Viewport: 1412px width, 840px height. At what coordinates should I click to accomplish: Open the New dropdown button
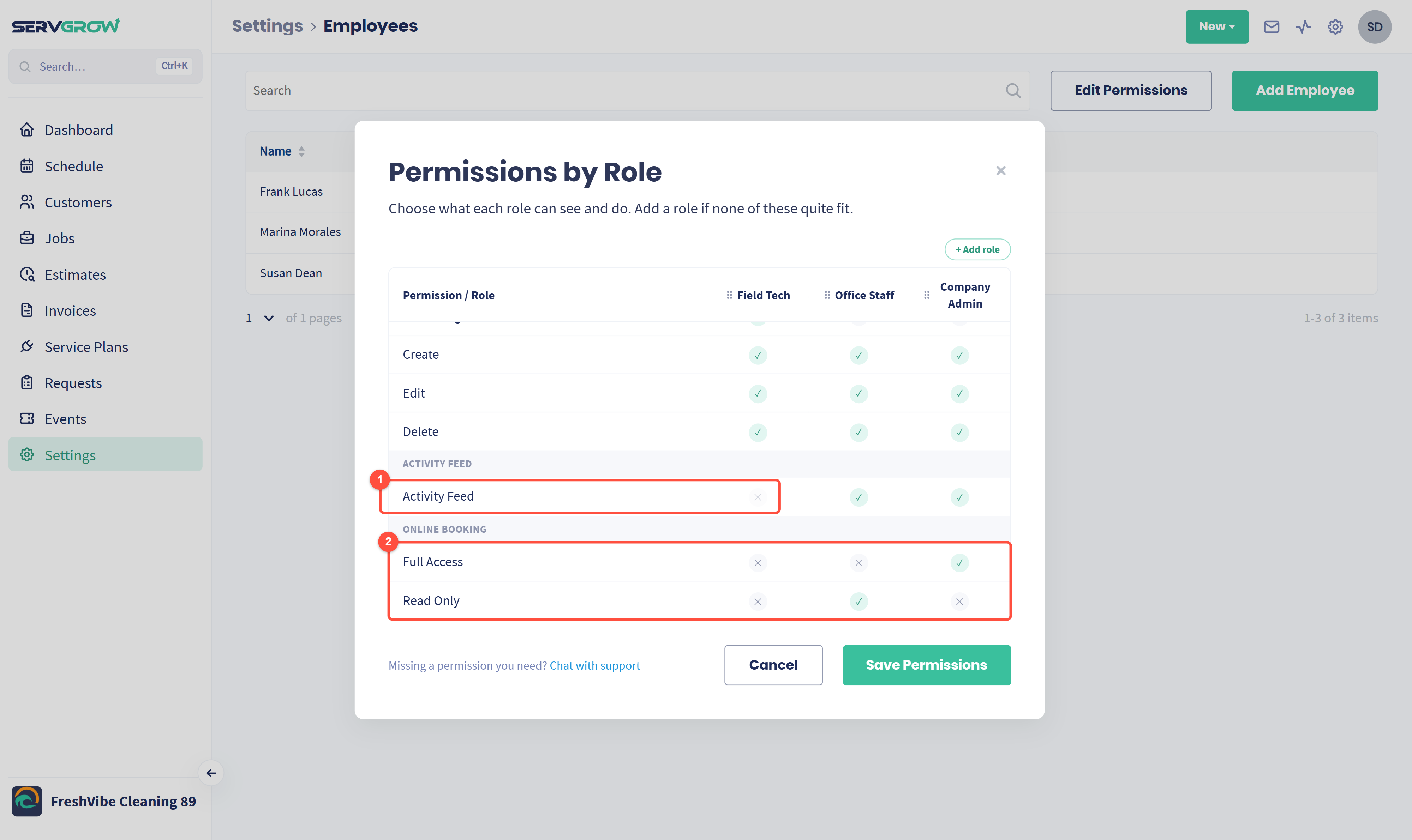coord(1216,26)
